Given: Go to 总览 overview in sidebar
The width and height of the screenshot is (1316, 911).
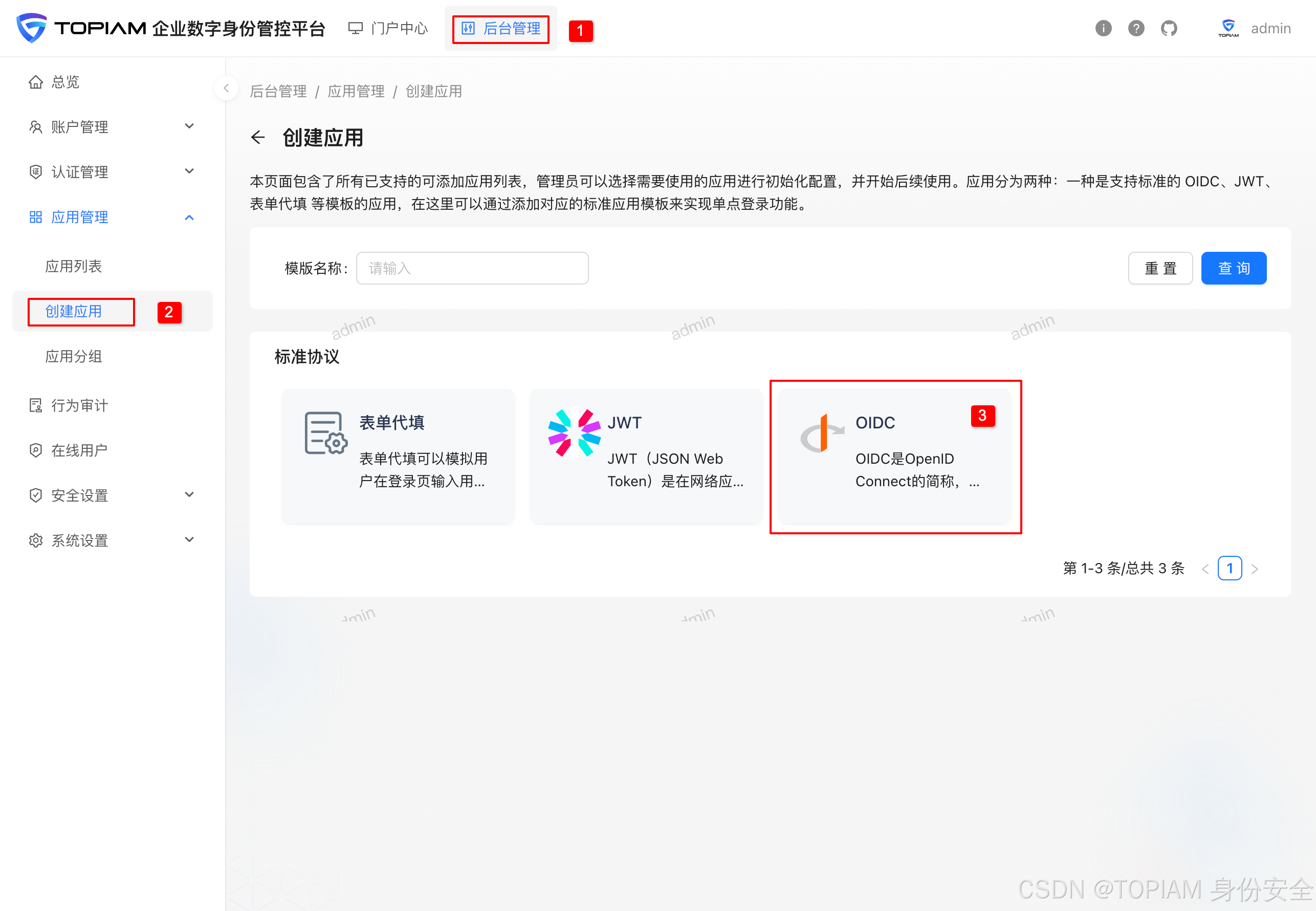Looking at the screenshot, I should [x=112, y=81].
